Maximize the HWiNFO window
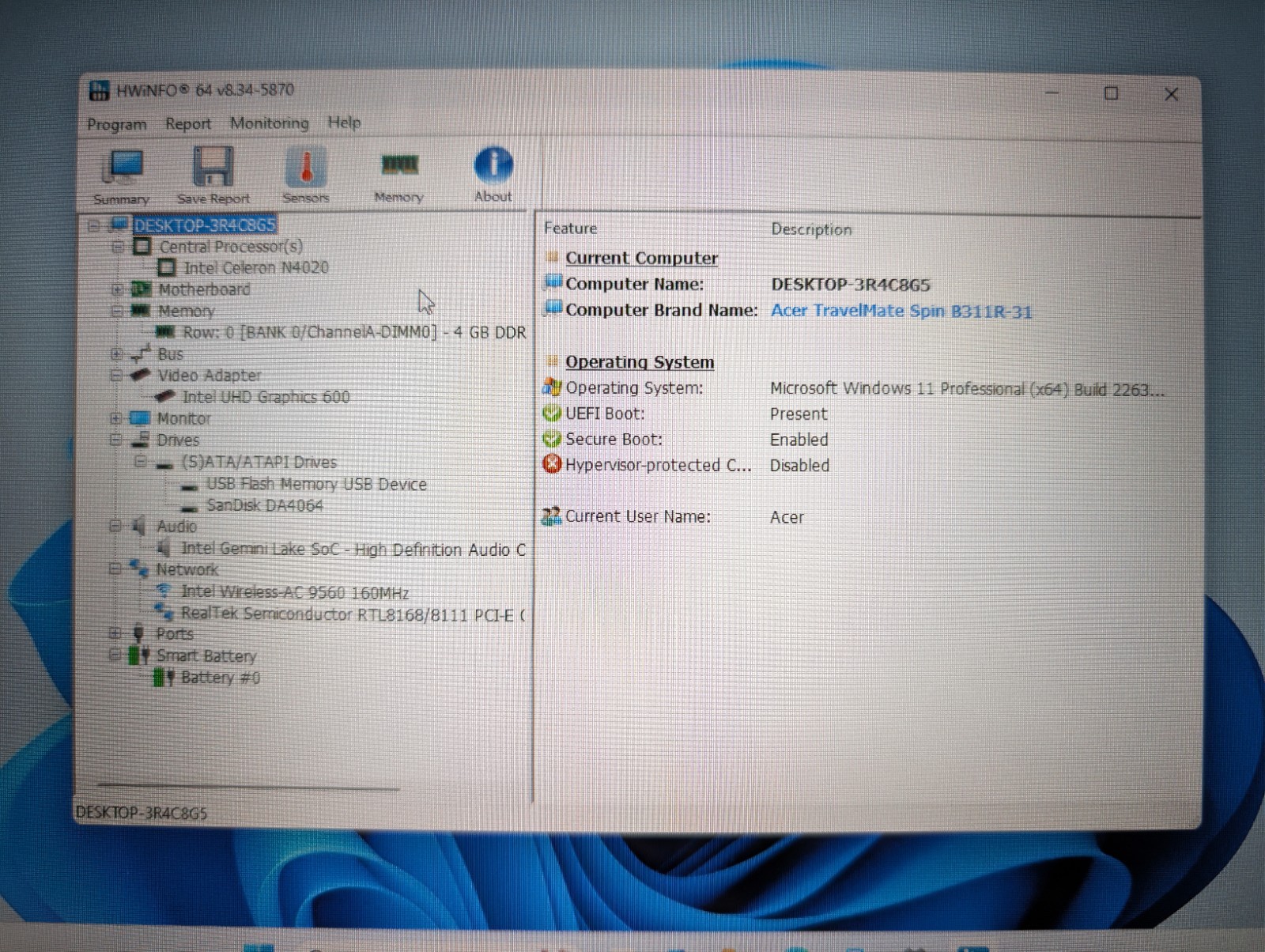 tap(1111, 93)
